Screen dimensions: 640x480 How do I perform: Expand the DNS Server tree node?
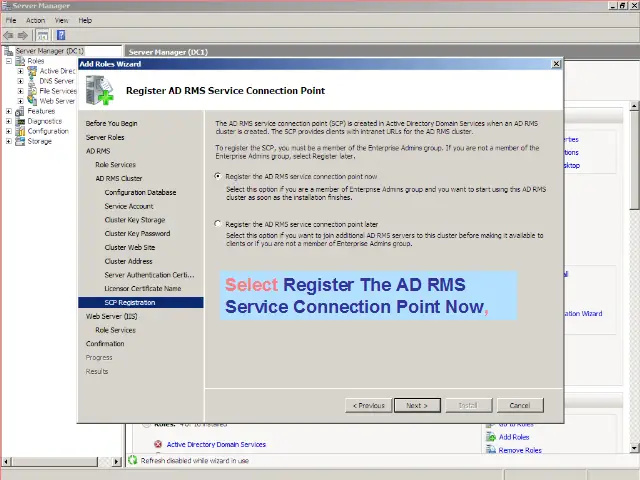[x=20, y=81]
